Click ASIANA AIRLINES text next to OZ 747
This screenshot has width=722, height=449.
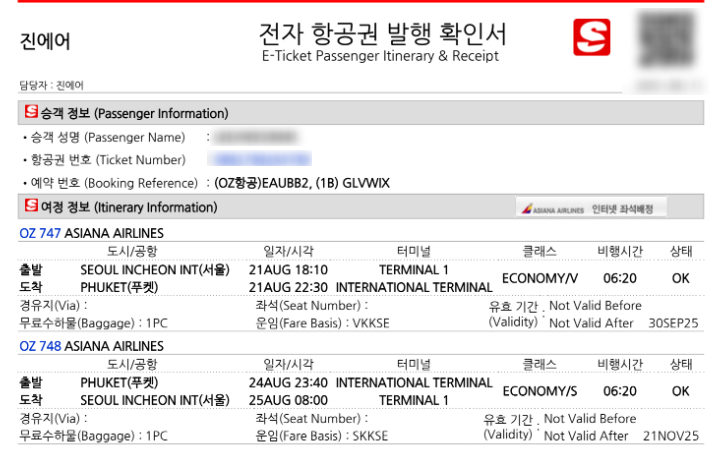coord(114,233)
